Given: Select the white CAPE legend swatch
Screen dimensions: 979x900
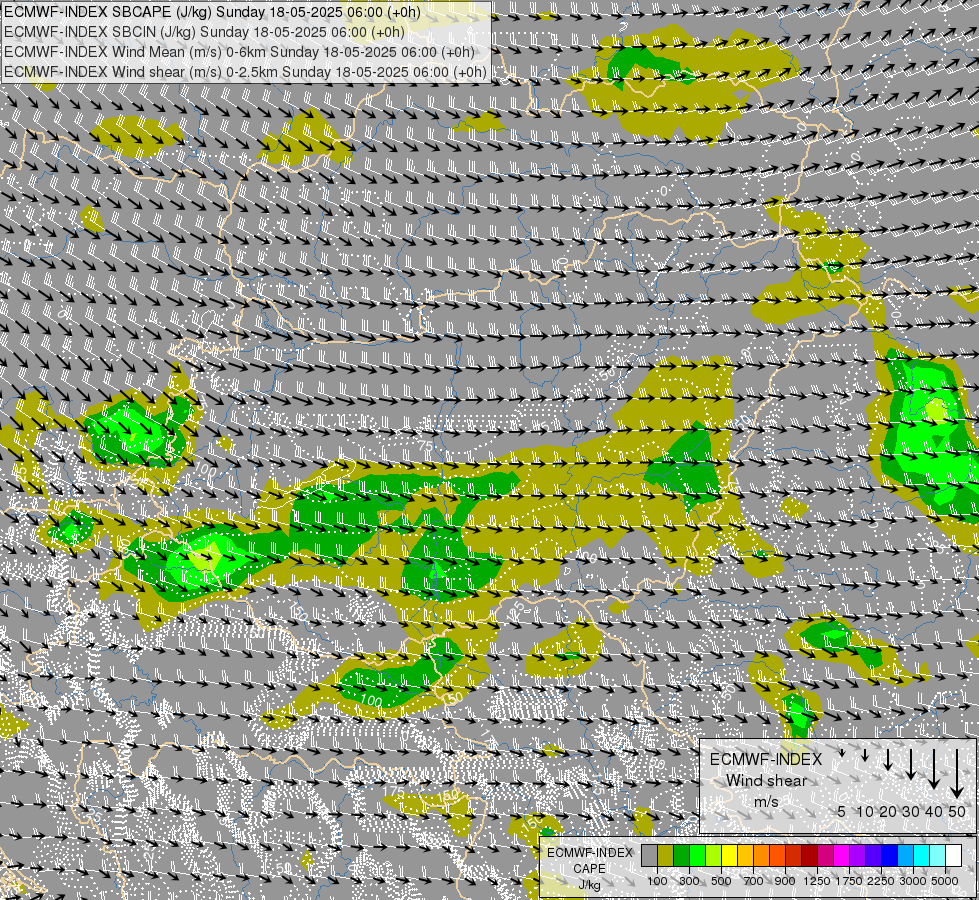Looking at the screenshot, I should point(954,855).
